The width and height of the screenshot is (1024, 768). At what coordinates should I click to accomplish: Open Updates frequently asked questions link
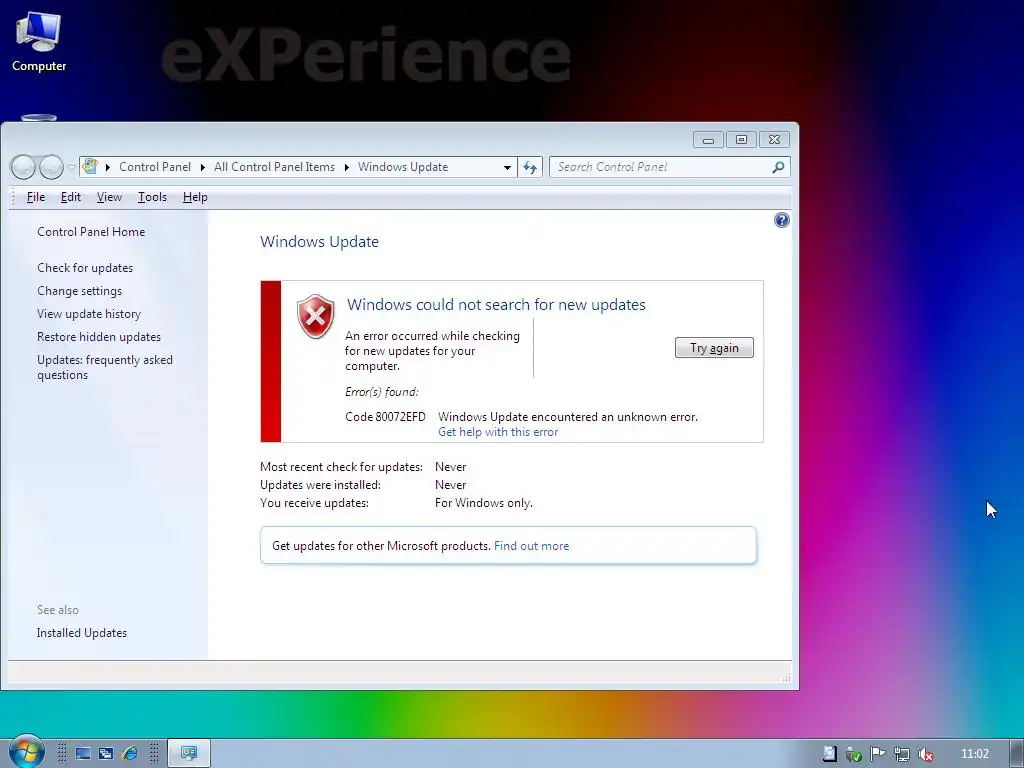[x=104, y=367]
